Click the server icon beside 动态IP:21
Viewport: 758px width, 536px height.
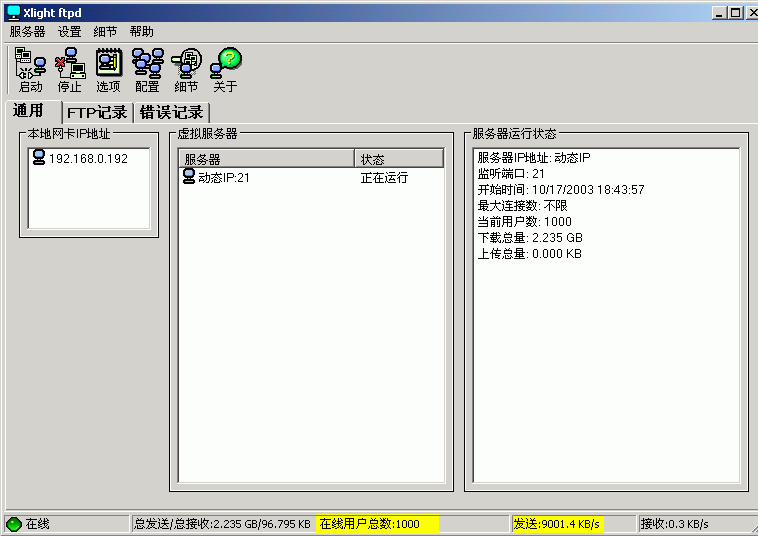(x=189, y=176)
